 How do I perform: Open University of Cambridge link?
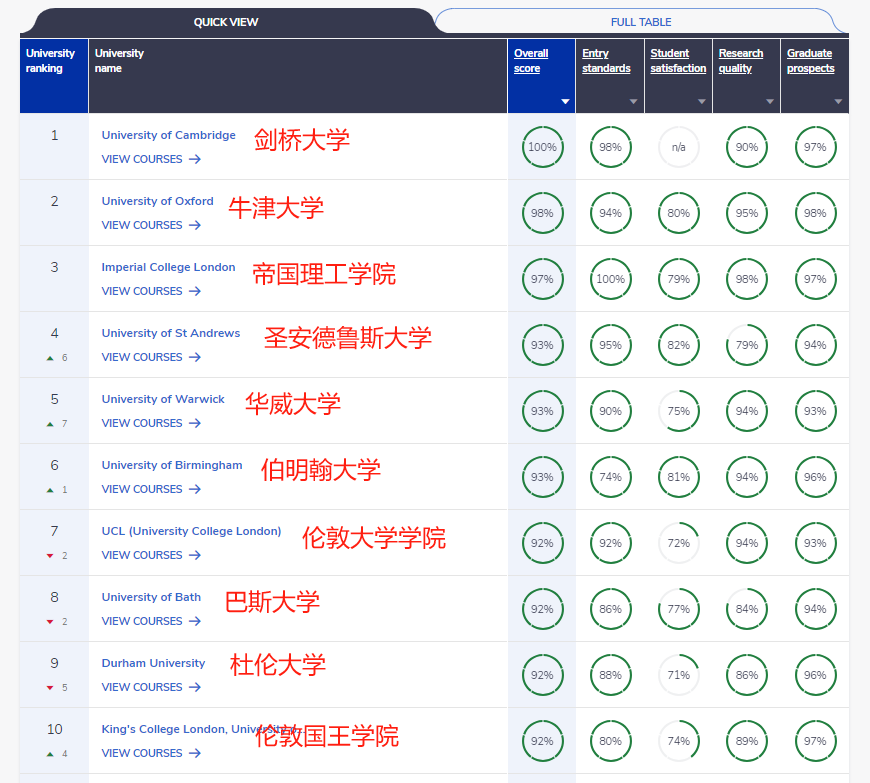168,135
